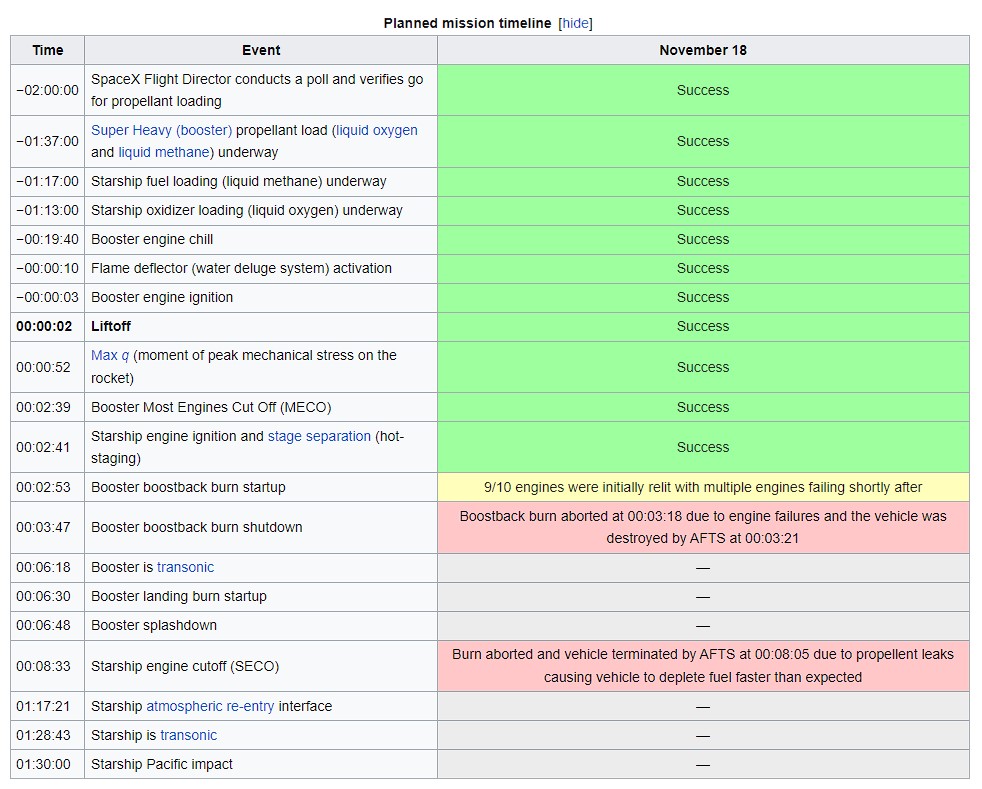Viewport: 982px width, 789px height.
Task: Follow the liquid oxygen link
Action: (376, 130)
